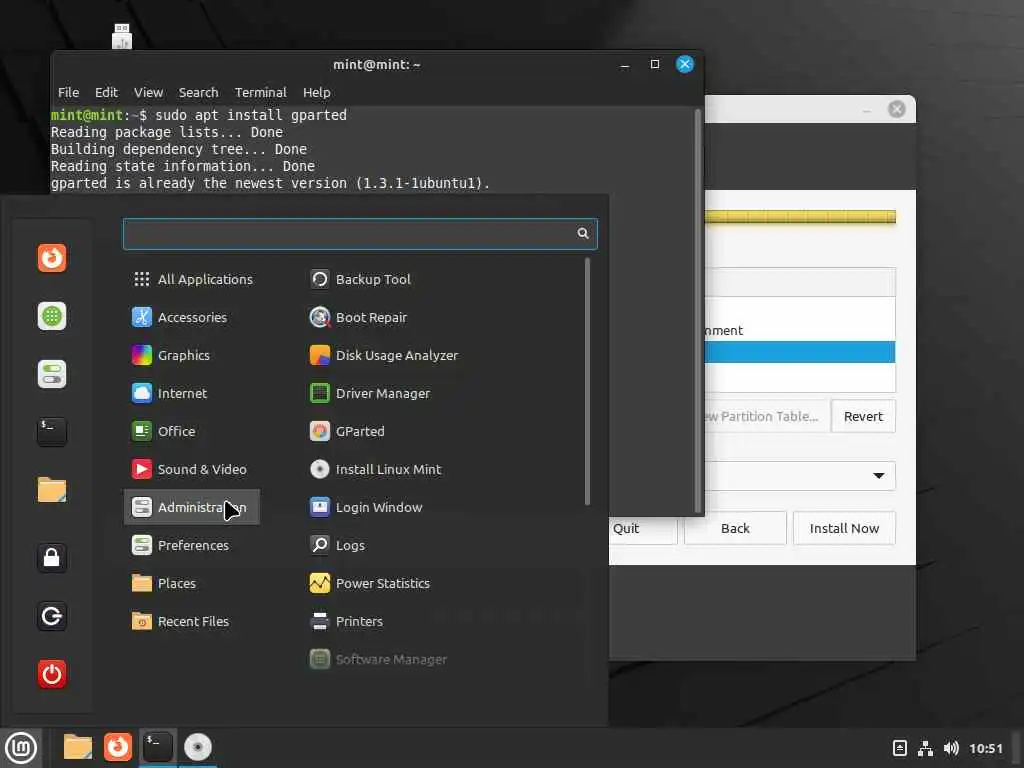Click Revert in the installer partitioner

pos(863,416)
